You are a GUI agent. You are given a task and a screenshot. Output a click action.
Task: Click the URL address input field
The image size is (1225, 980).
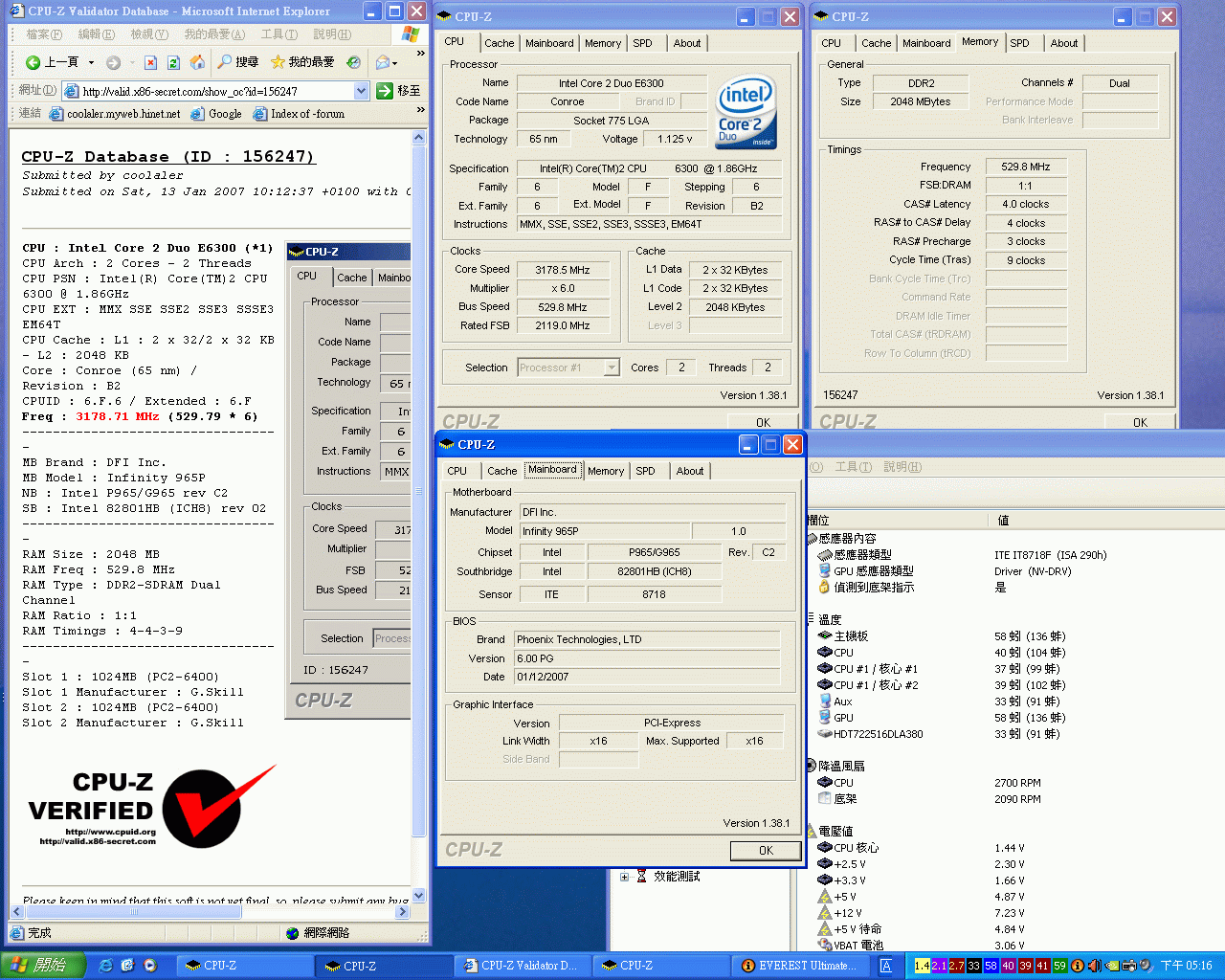[208, 91]
